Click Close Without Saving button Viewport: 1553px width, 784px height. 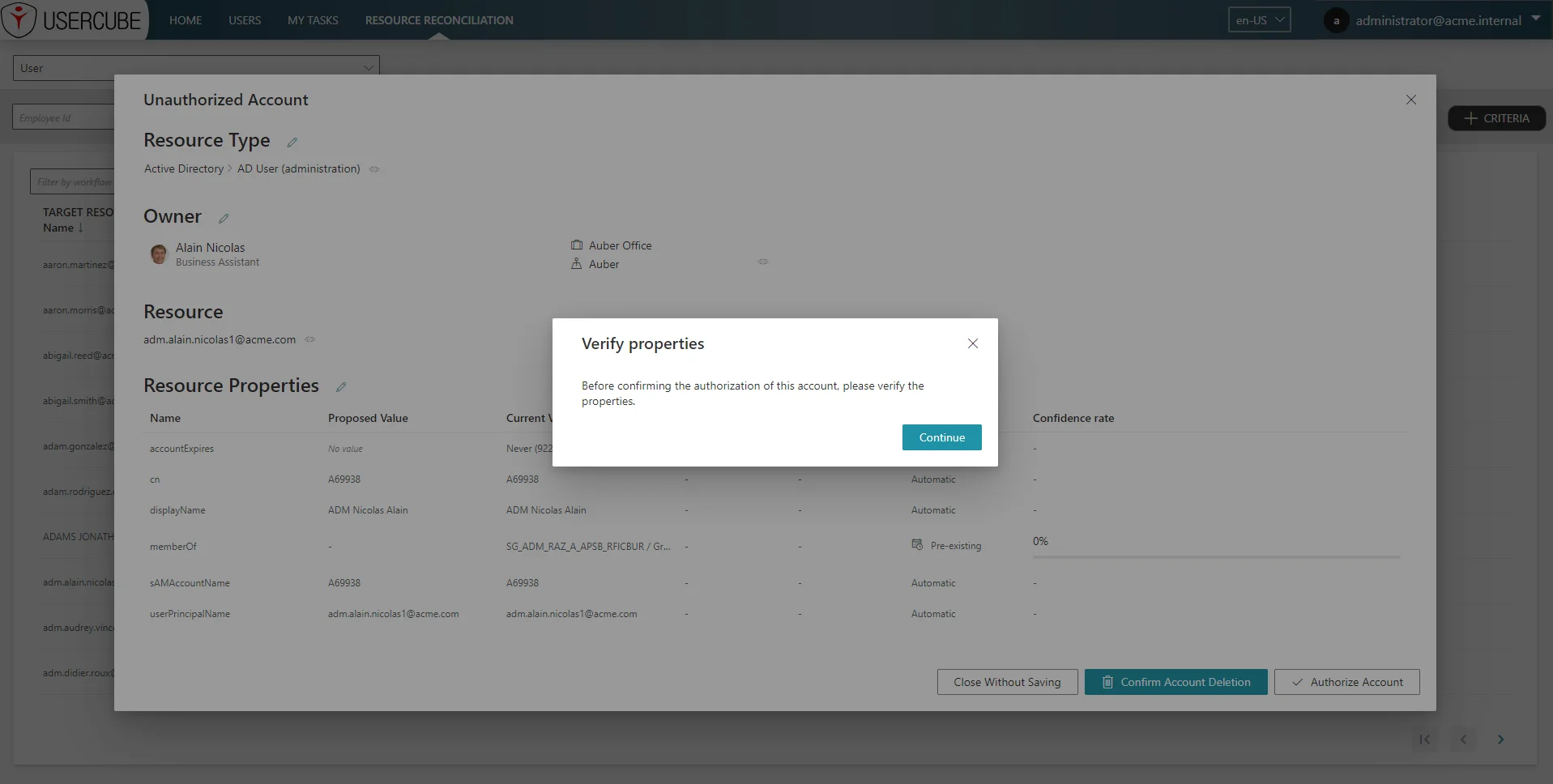(1007, 682)
